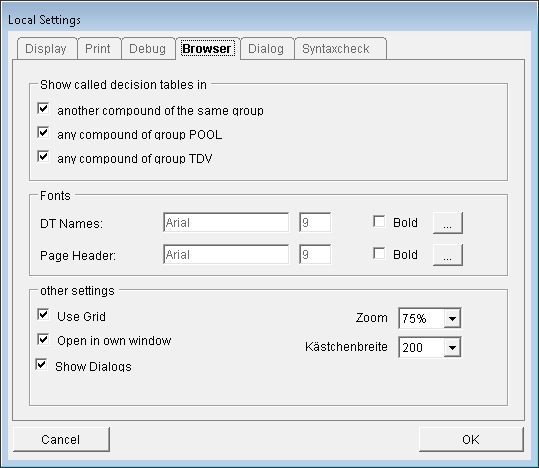This screenshot has width=539, height=468.
Task: Switch to the Display tab
Action: click(47, 49)
